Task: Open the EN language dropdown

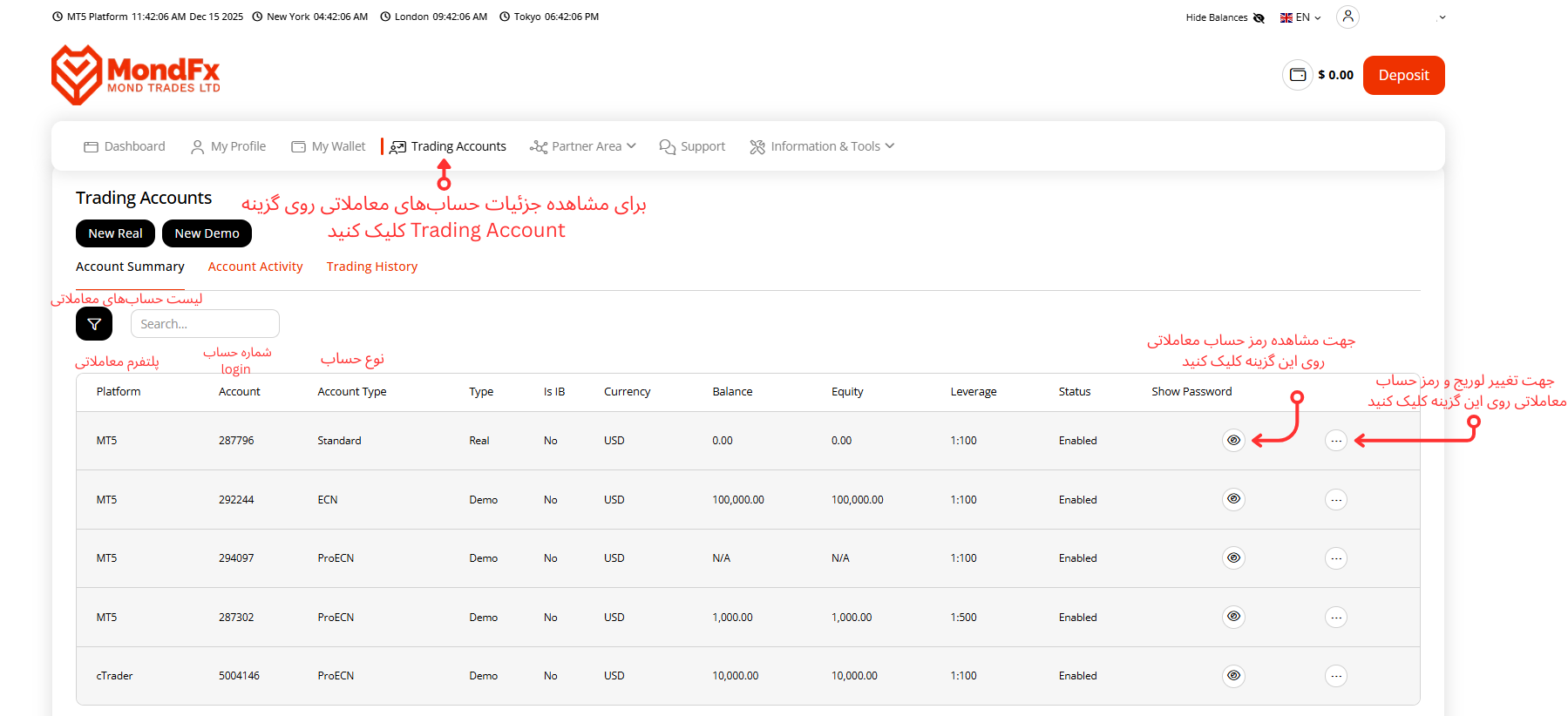Action: pyautogui.click(x=1300, y=17)
